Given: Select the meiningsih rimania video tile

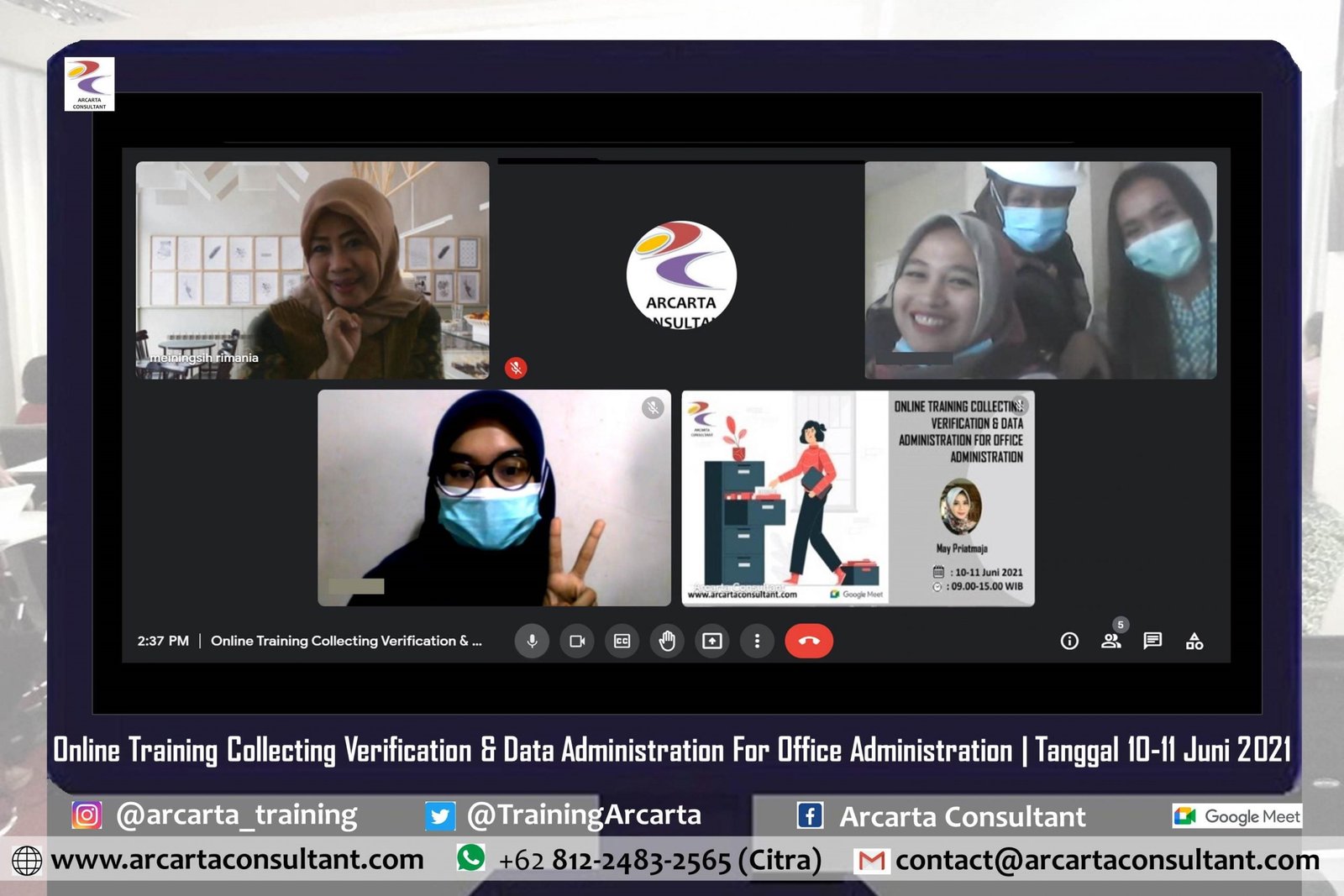Looking at the screenshot, I should point(312,270).
